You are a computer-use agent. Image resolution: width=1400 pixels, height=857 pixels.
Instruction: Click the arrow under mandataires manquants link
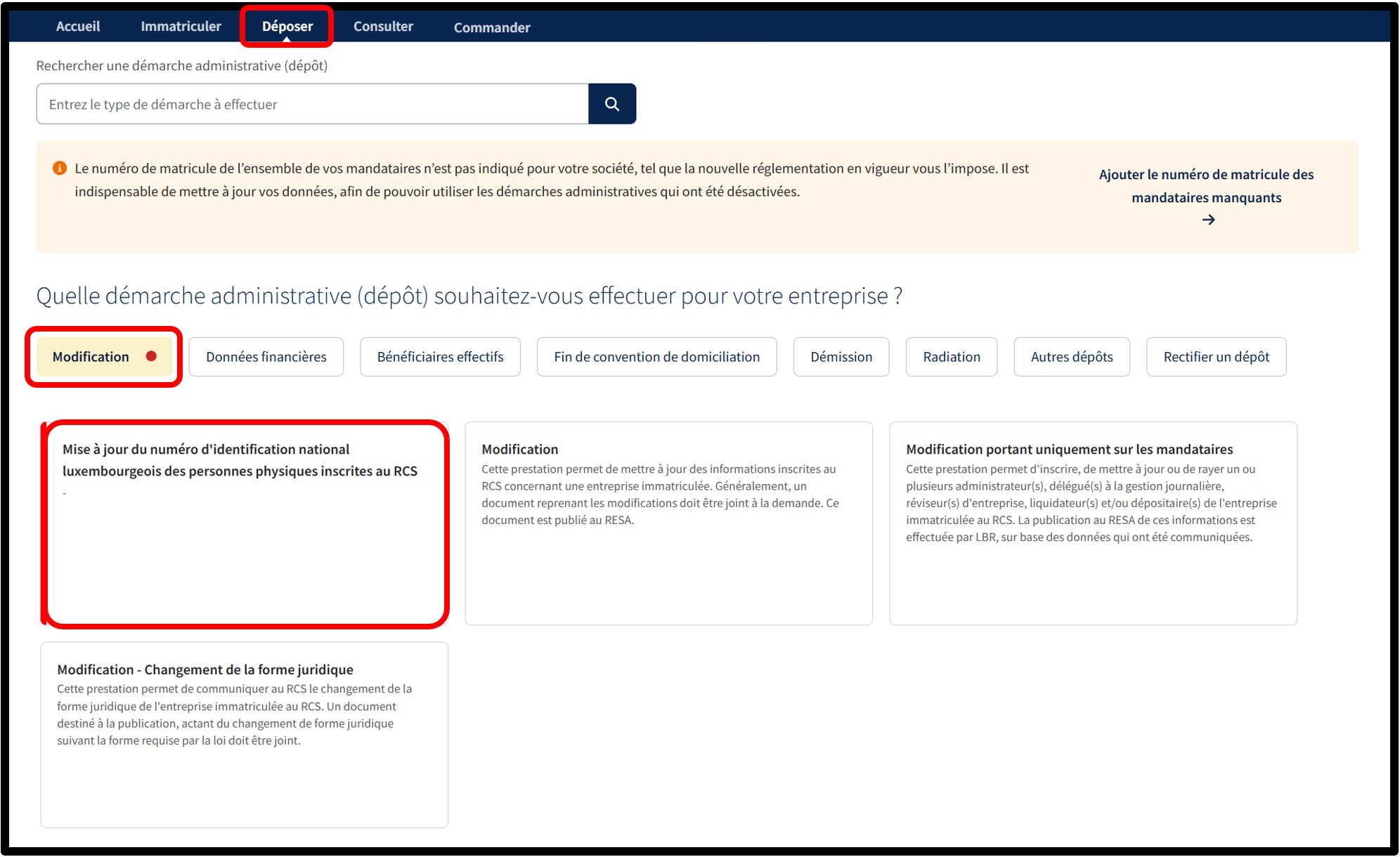pos(1207,220)
